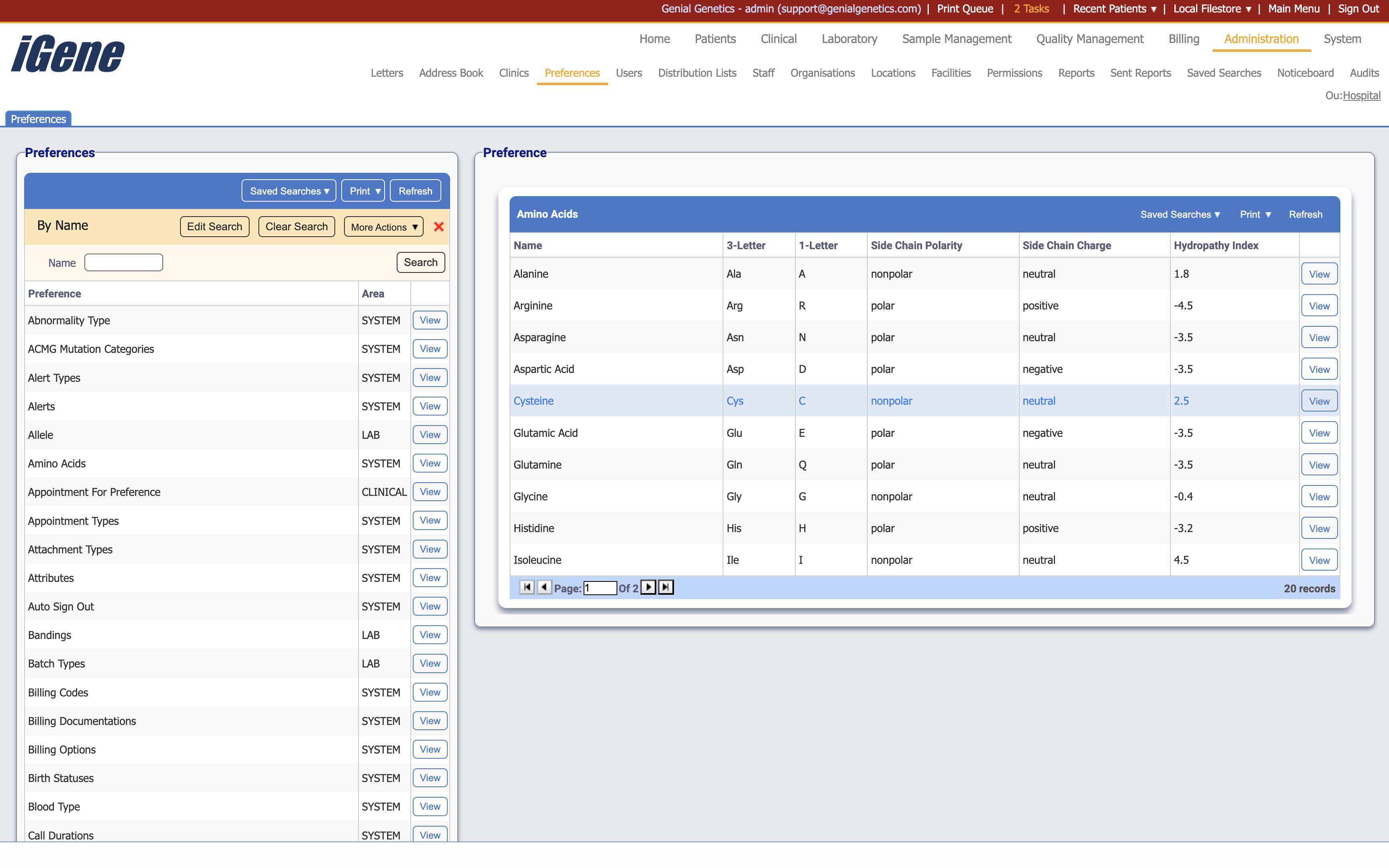Viewport: 1389px width, 868px height.
Task: Expand Print dropdown in Amino Acids header
Action: point(1255,214)
